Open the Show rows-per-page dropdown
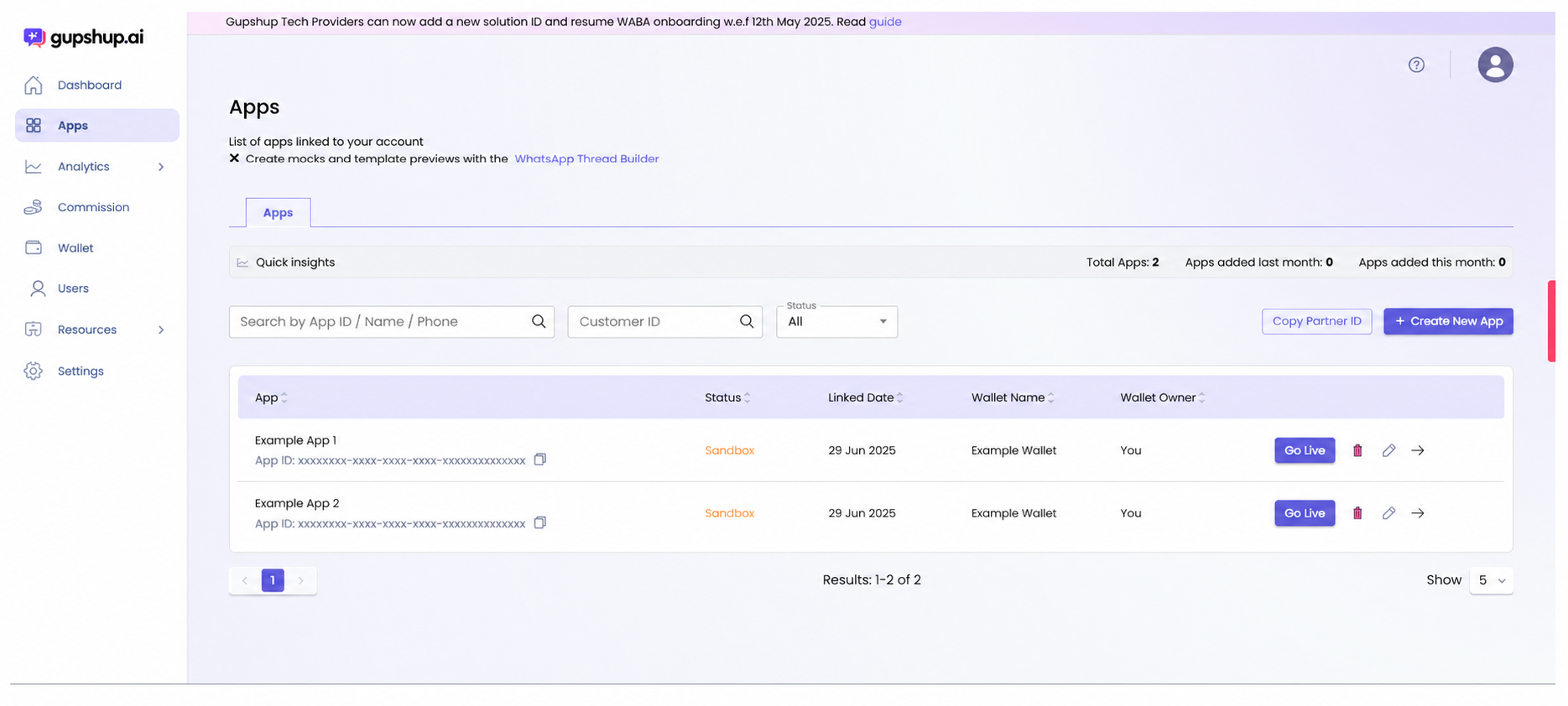 (1491, 580)
